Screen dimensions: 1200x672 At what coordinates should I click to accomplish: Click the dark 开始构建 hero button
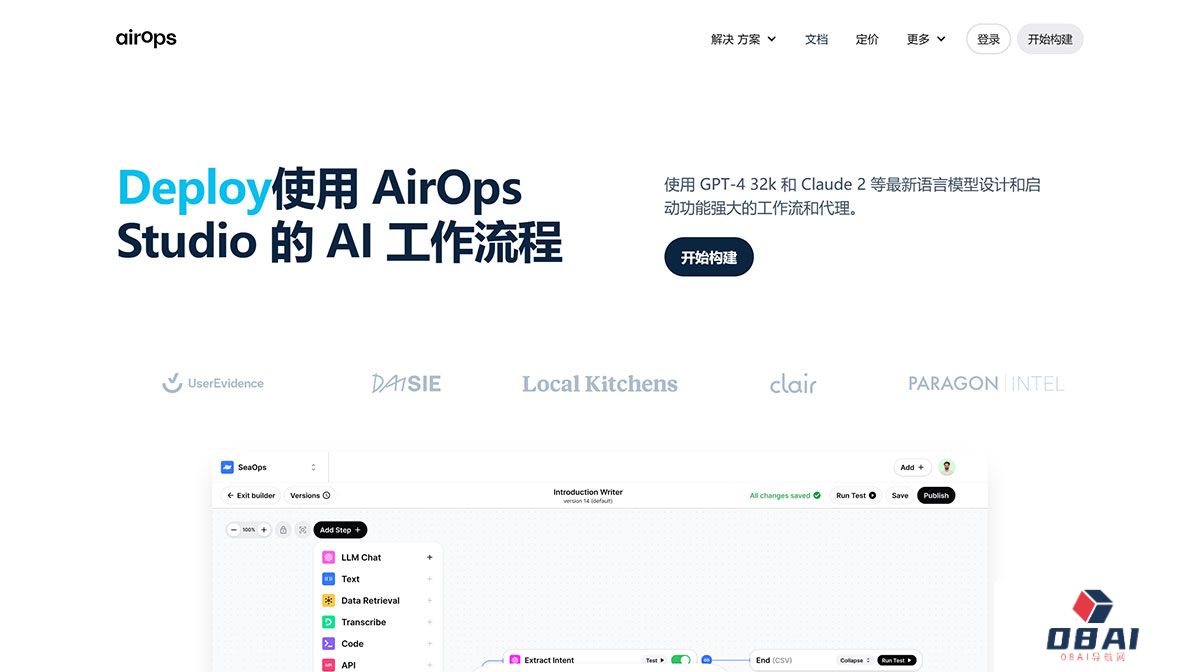(x=708, y=257)
